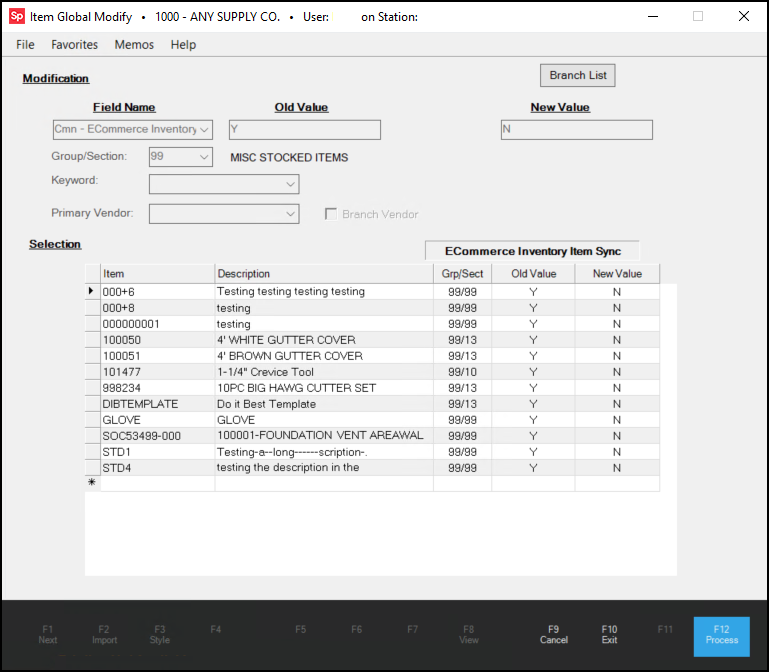Open the Favorites menu
Screen dimensions: 769x672
75,45
